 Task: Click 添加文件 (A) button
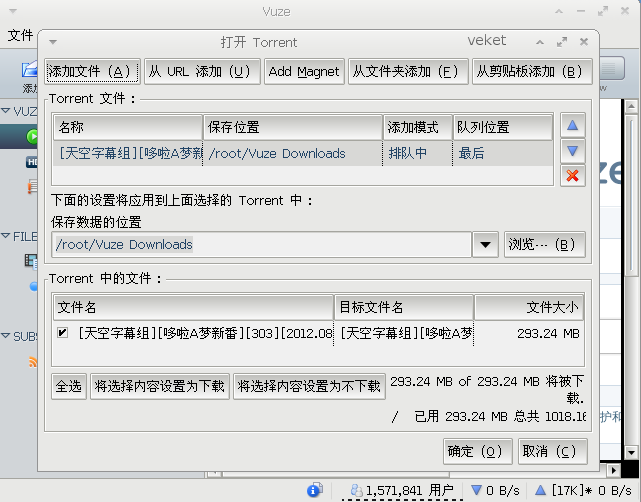pyautogui.click(x=92, y=72)
